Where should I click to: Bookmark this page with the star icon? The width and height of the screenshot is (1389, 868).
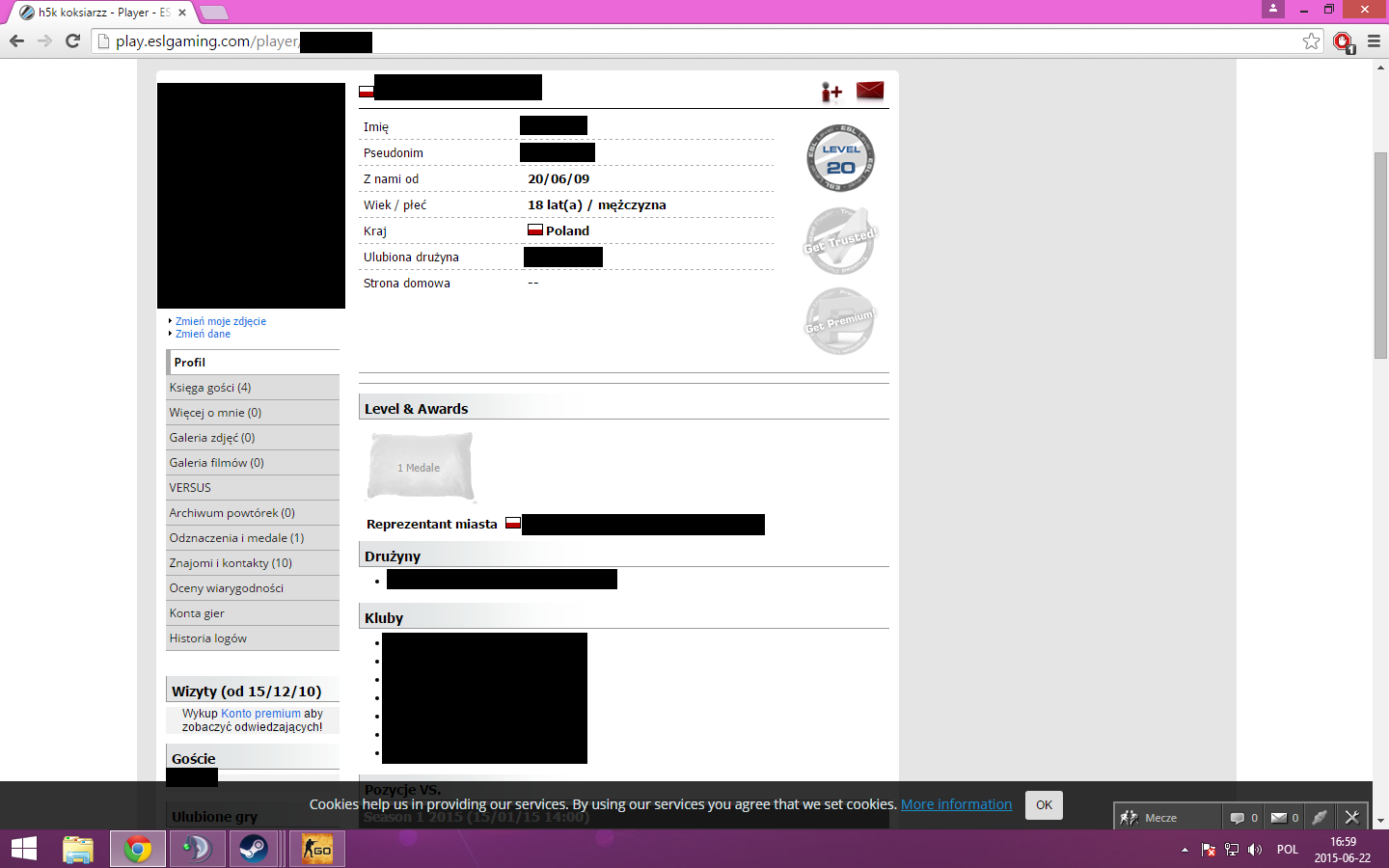(1311, 41)
